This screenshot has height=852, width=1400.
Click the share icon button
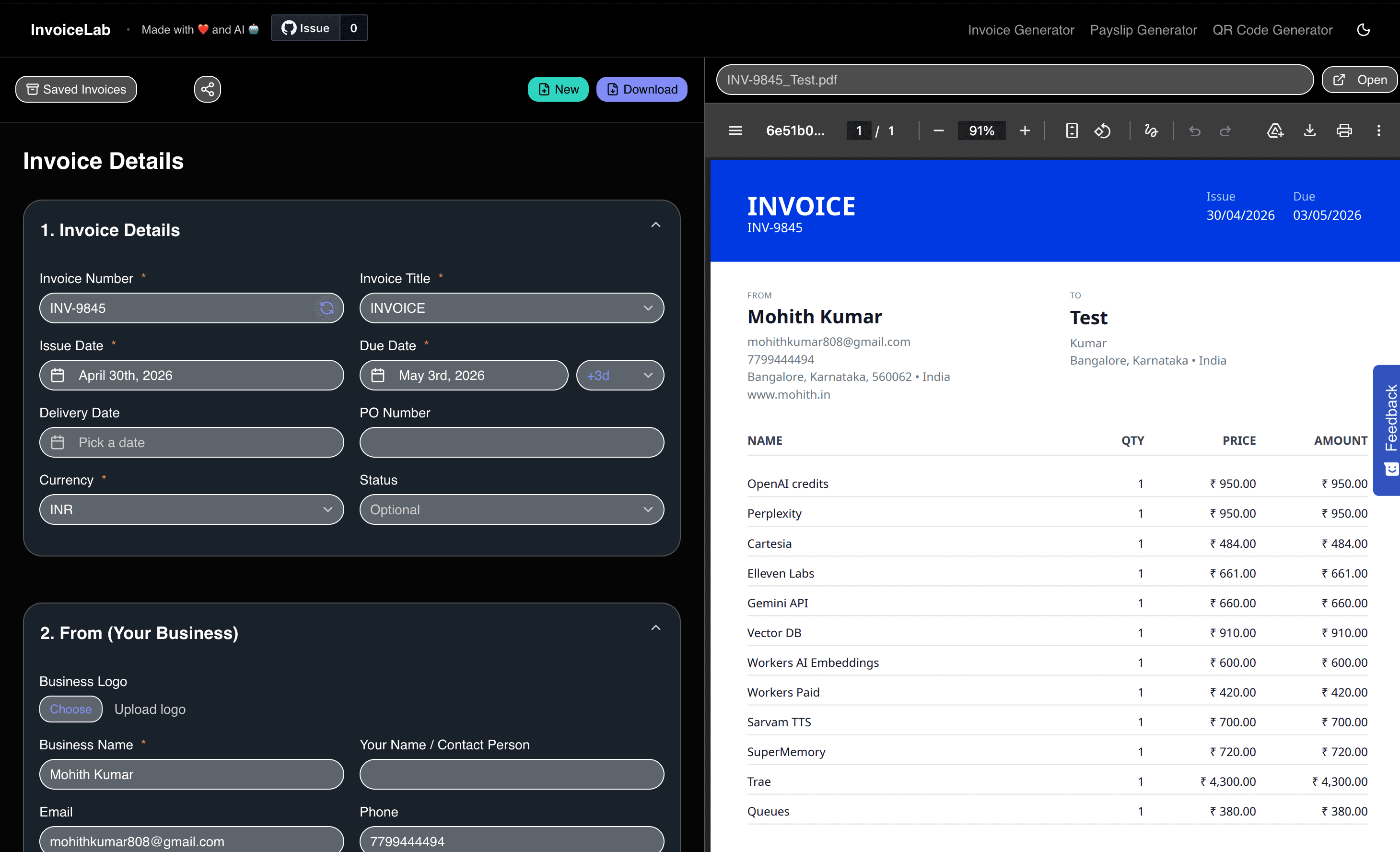pos(208,89)
